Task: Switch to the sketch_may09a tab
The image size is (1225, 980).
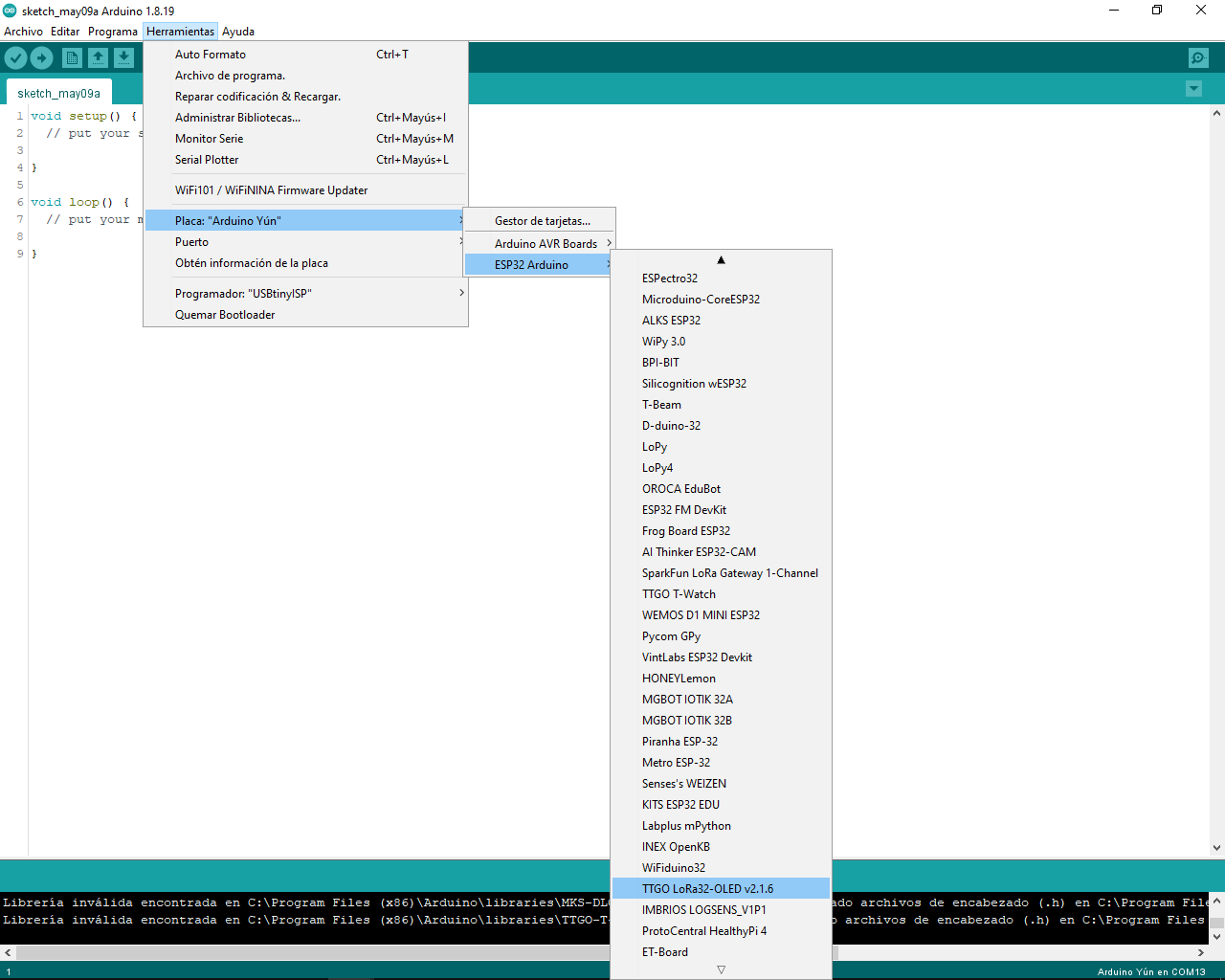Action: click(58, 93)
